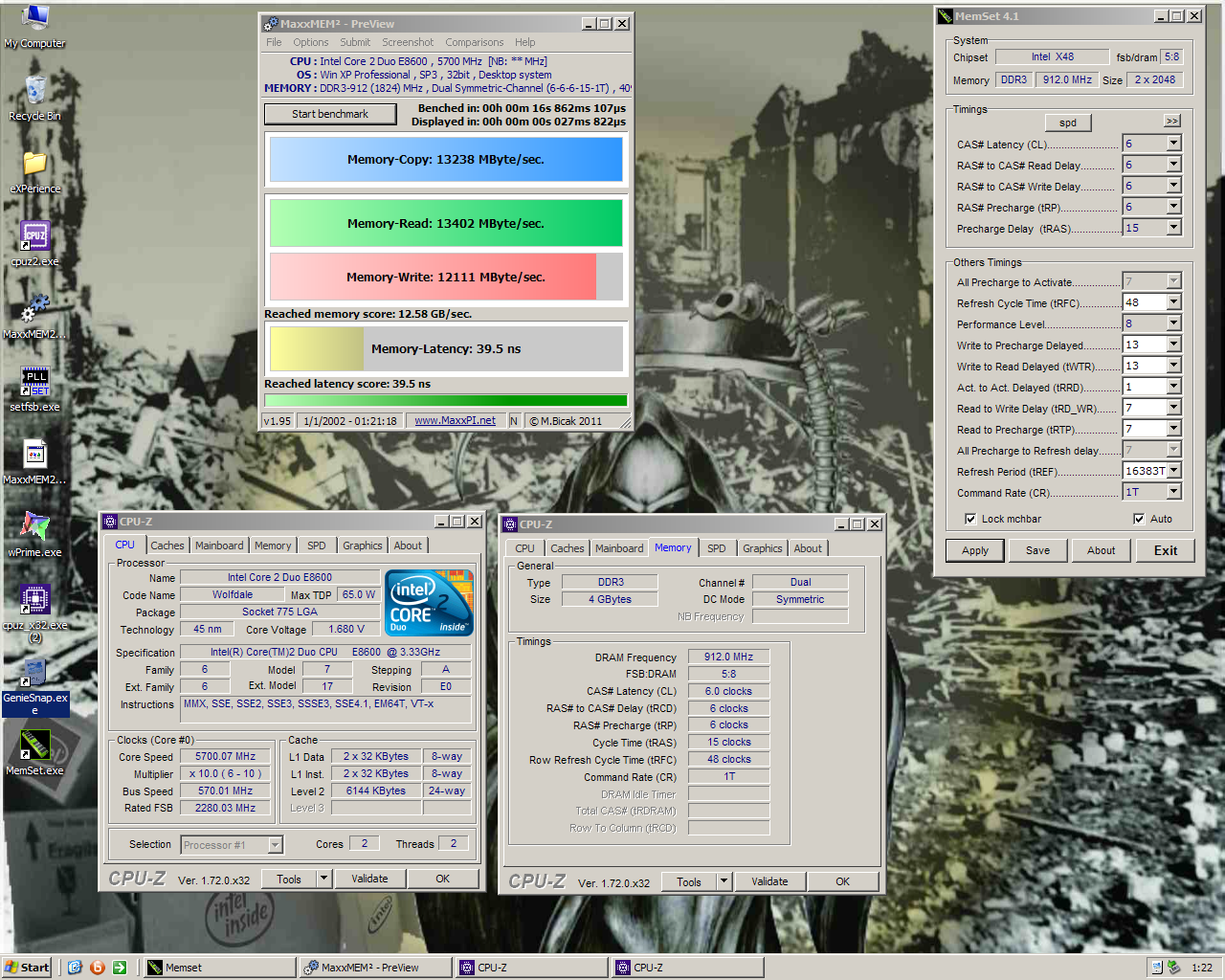Open the RAS# Precharge (tRP) dropdown
1225x980 pixels.
tap(1173, 207)
